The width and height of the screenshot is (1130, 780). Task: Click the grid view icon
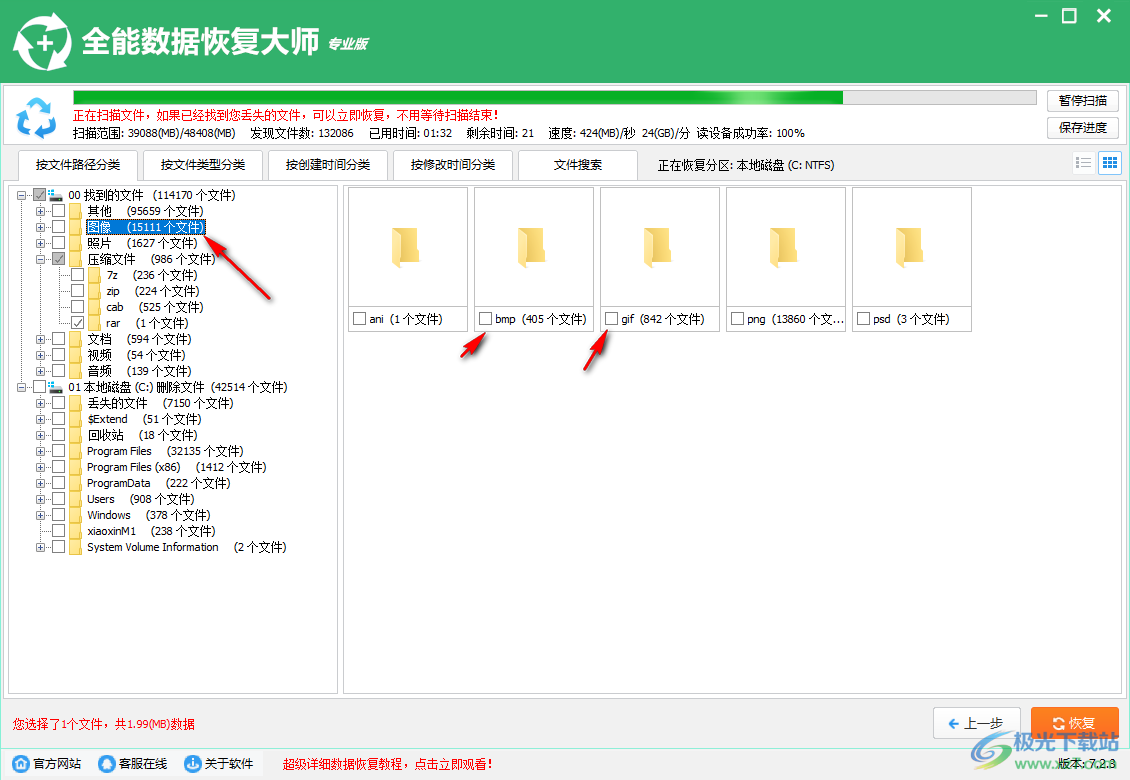tap(1109, 162)
